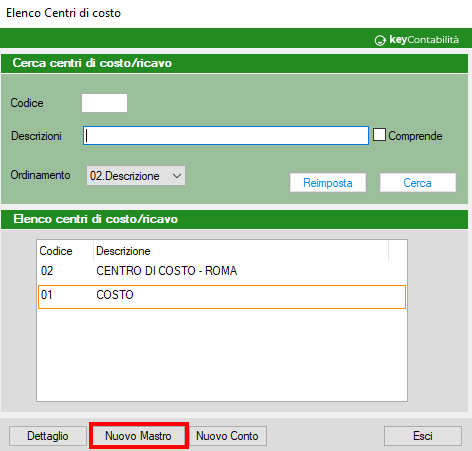
Task: Run search with the Cerca button
Action: tap(418, 183)
